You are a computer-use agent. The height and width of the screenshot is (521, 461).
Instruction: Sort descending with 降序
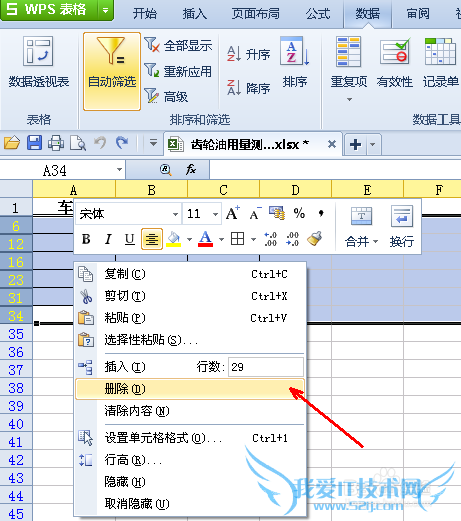click(248, 88)
